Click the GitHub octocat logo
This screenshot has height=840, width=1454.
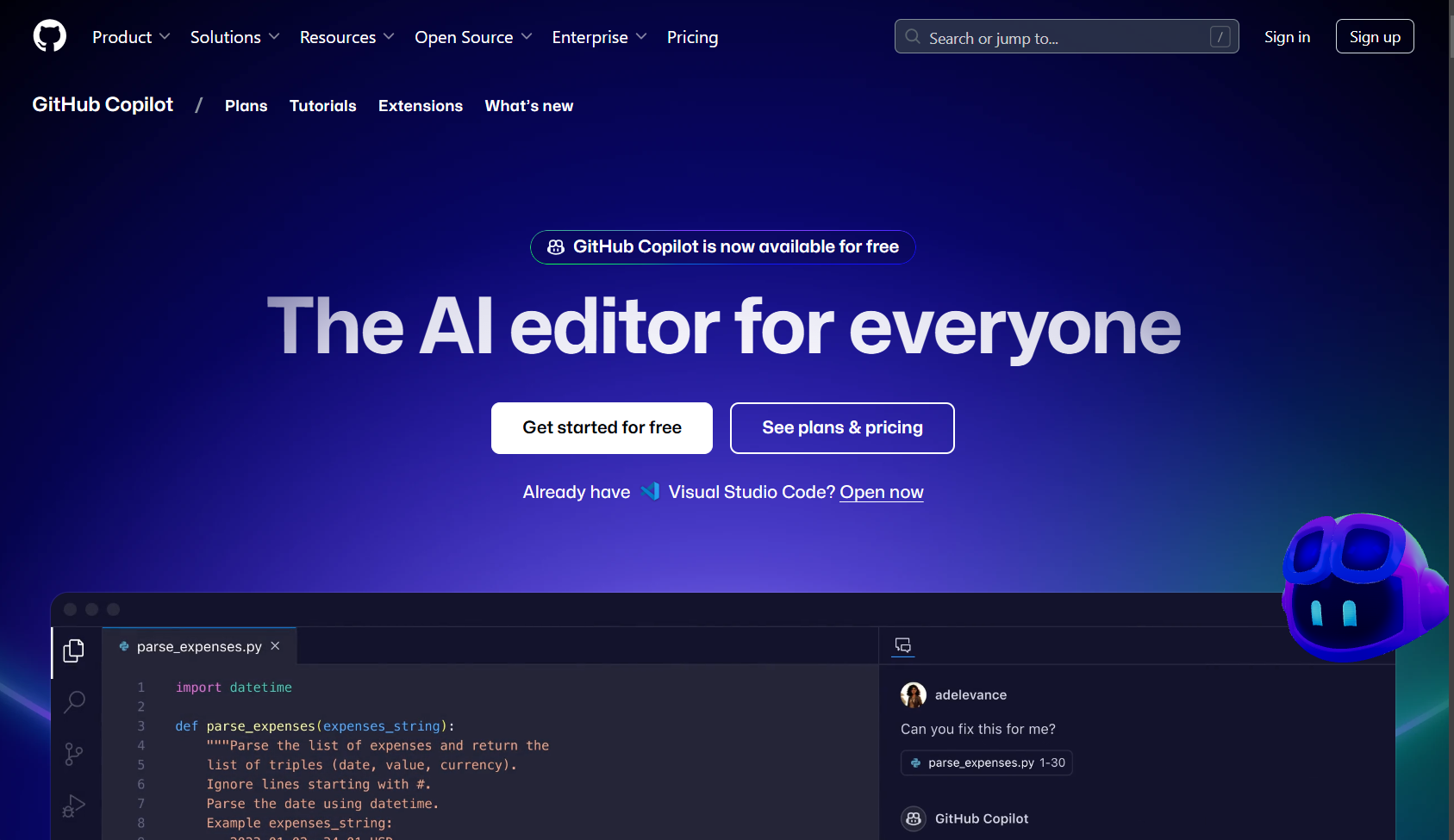(x=49, y=36)
